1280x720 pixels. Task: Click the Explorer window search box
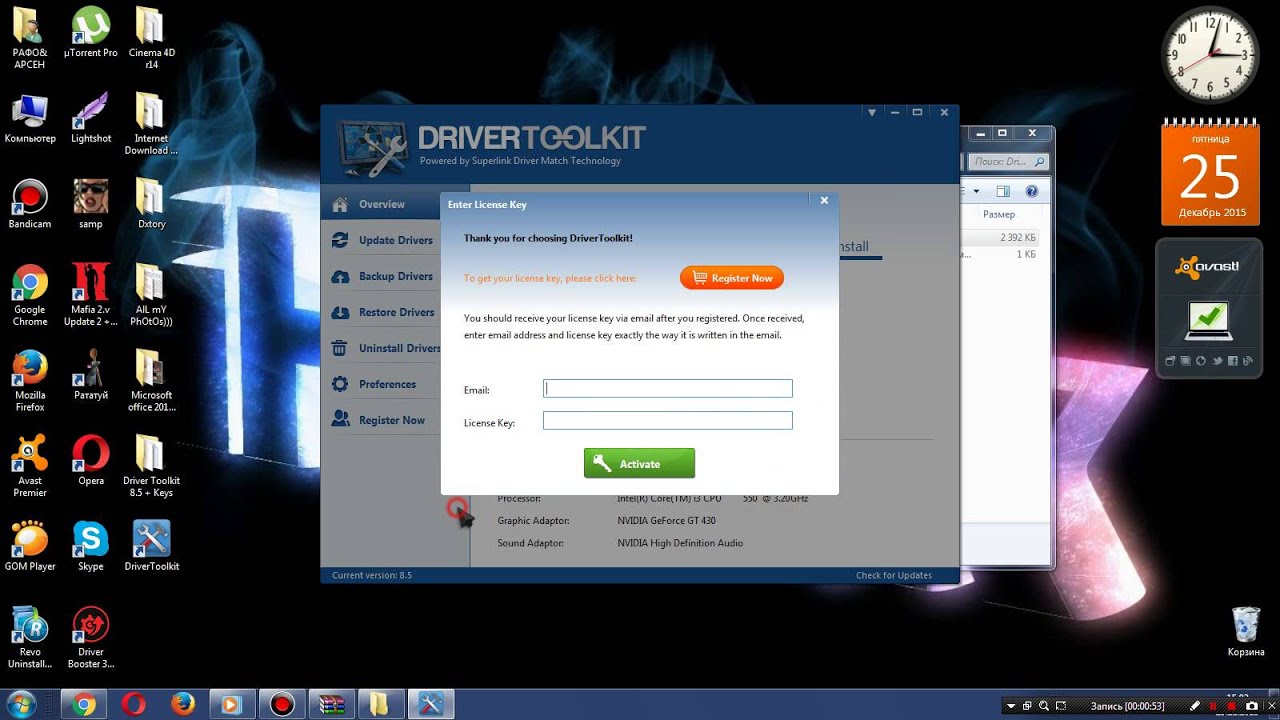1009,161
